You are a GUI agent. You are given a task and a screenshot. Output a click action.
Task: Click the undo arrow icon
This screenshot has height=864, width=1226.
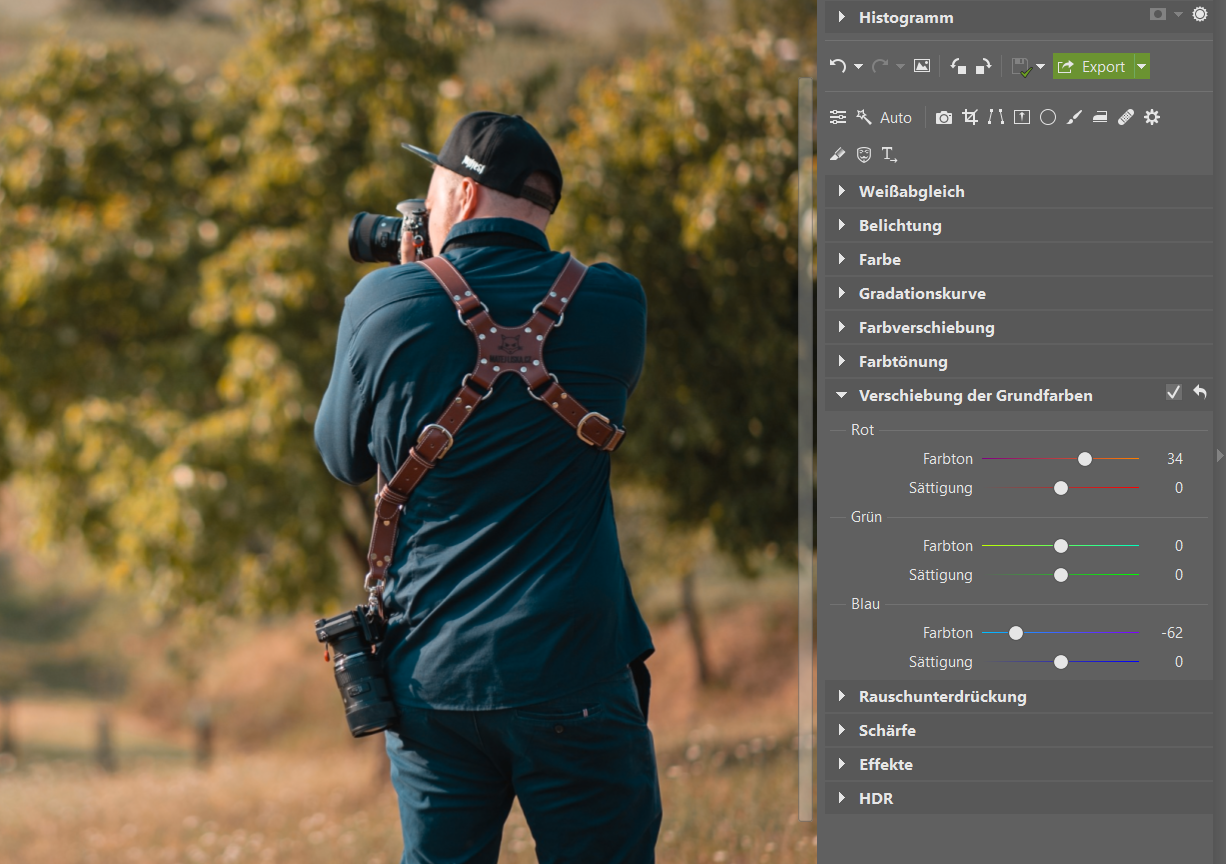click(x=838, y=66)
